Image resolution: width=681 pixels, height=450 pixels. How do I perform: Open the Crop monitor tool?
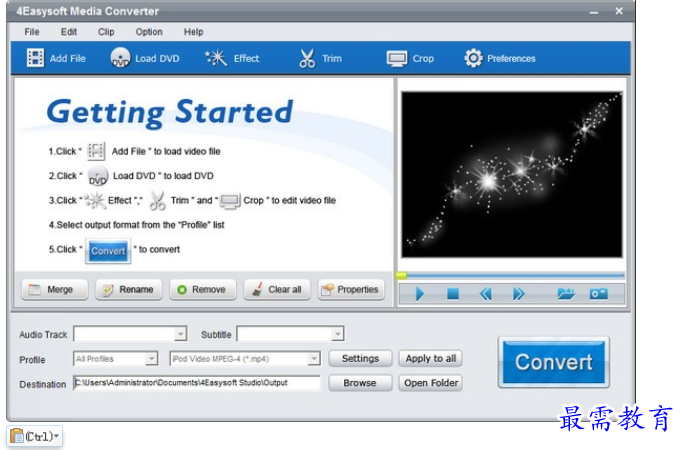[397, 58]
